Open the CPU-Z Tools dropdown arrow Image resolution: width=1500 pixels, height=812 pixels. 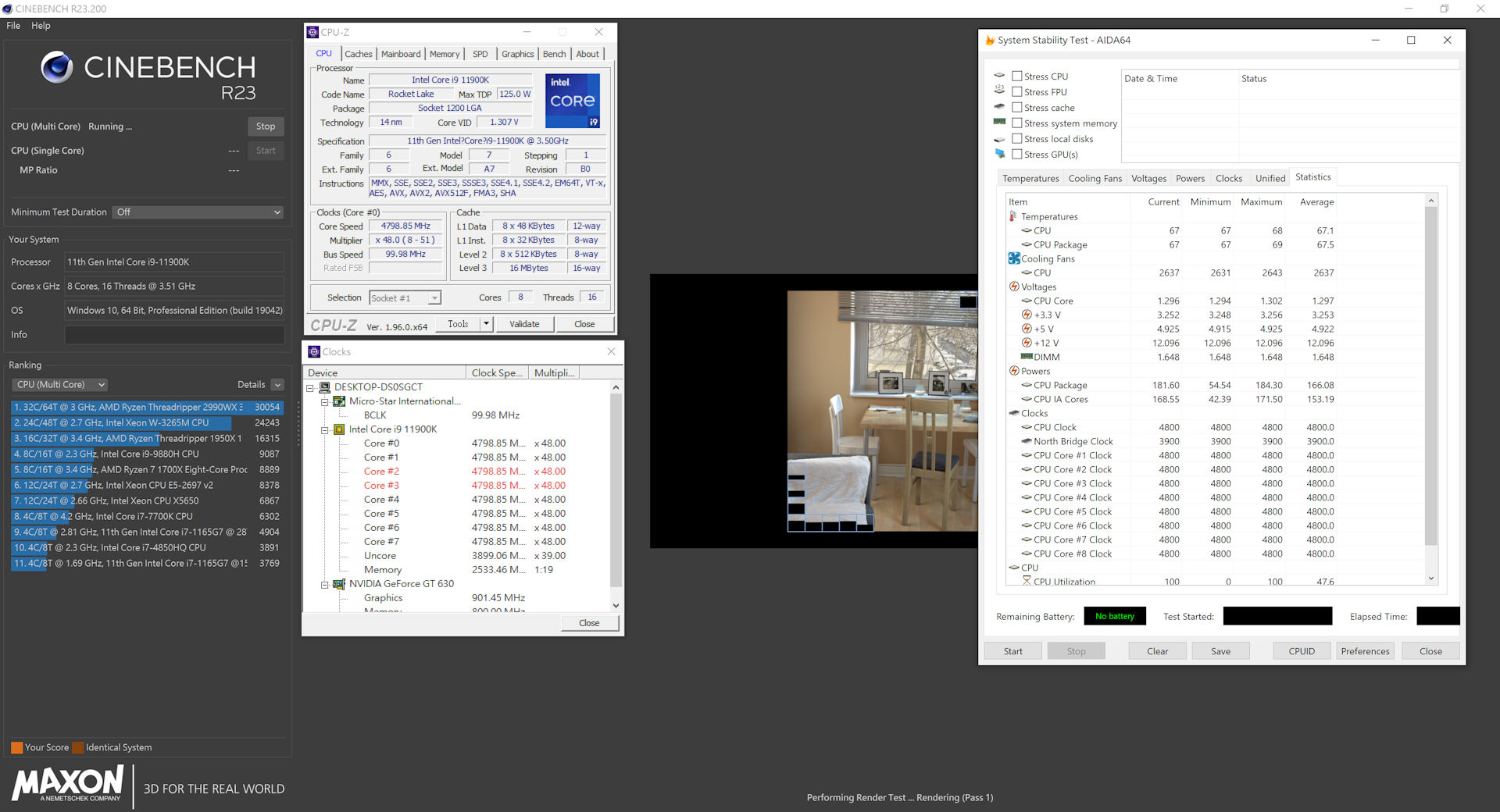486,323
